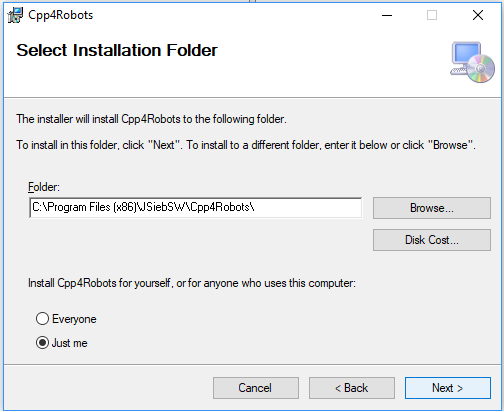The width and height of the screenshot is (504, 412).
Task: Click the Cpp4Robots installer icon in title bar
Action: click(x=15, y=15)
